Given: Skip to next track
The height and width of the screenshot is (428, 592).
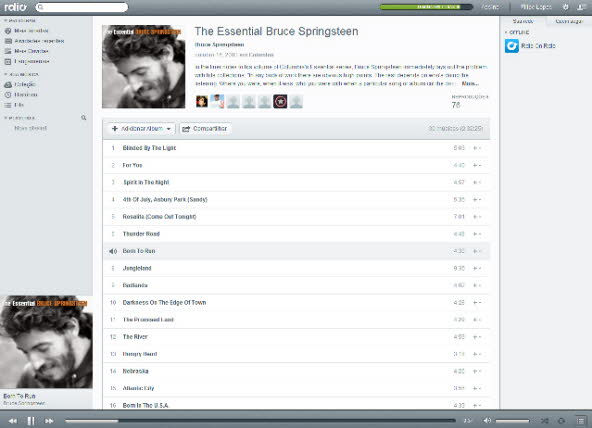Looking at the screenshot, I should click(x=49, y=421).
